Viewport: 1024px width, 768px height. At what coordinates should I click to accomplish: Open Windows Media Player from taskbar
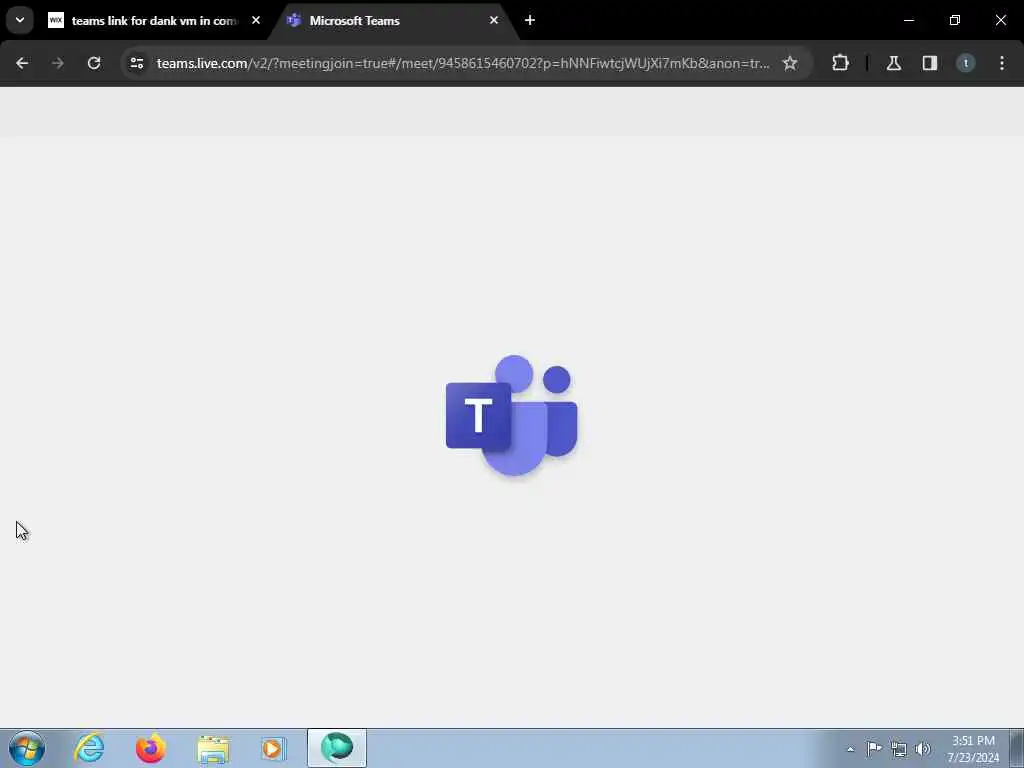(x=273, y=748)
